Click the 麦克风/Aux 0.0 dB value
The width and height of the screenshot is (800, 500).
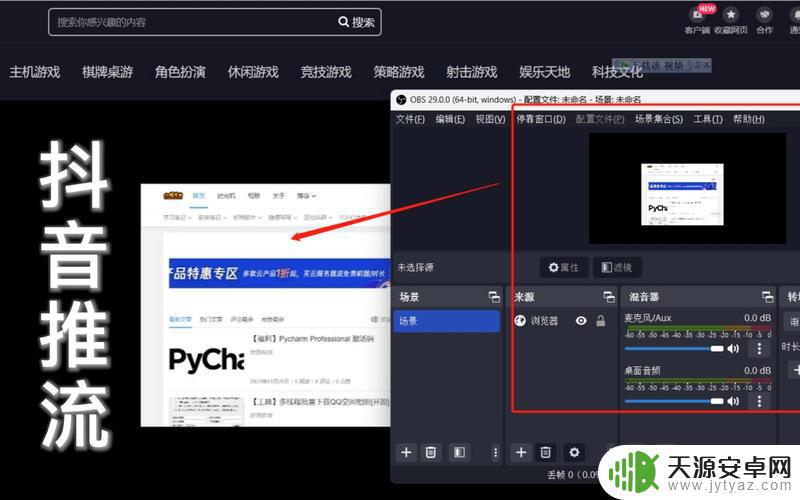point(757,318)
